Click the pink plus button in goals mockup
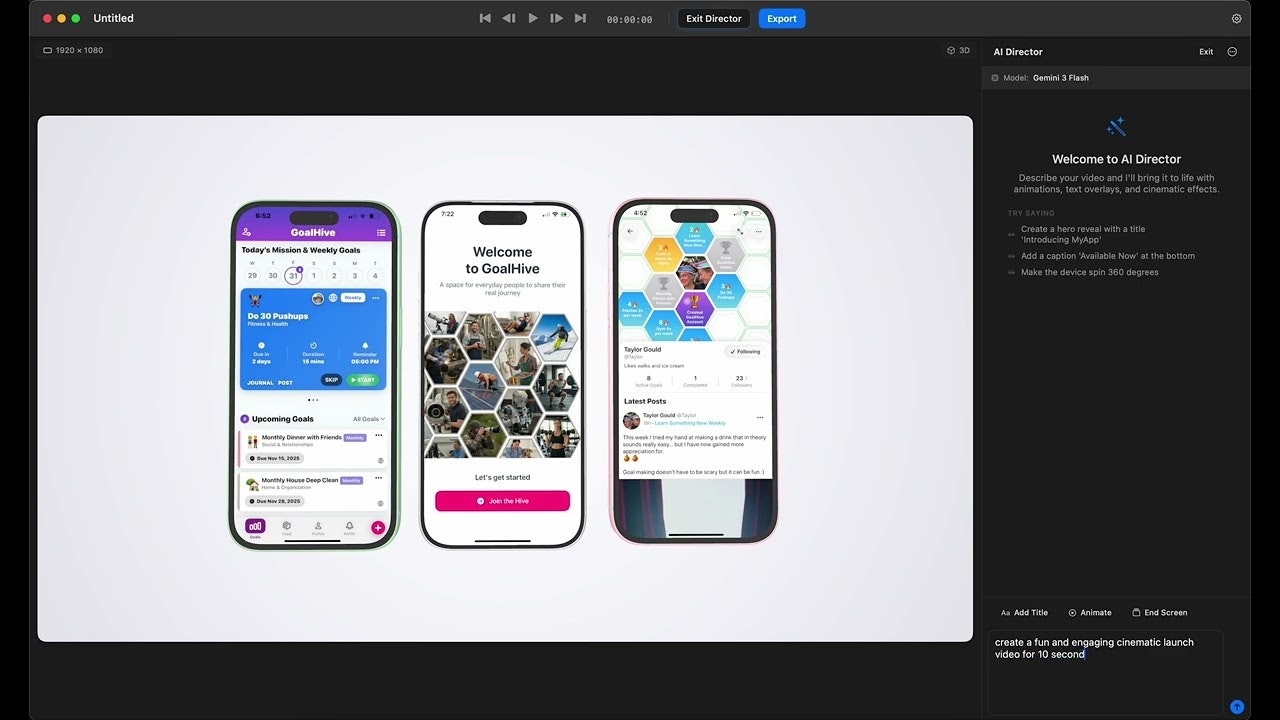This screenshot has width=1280, height=720. click(378, 528)
